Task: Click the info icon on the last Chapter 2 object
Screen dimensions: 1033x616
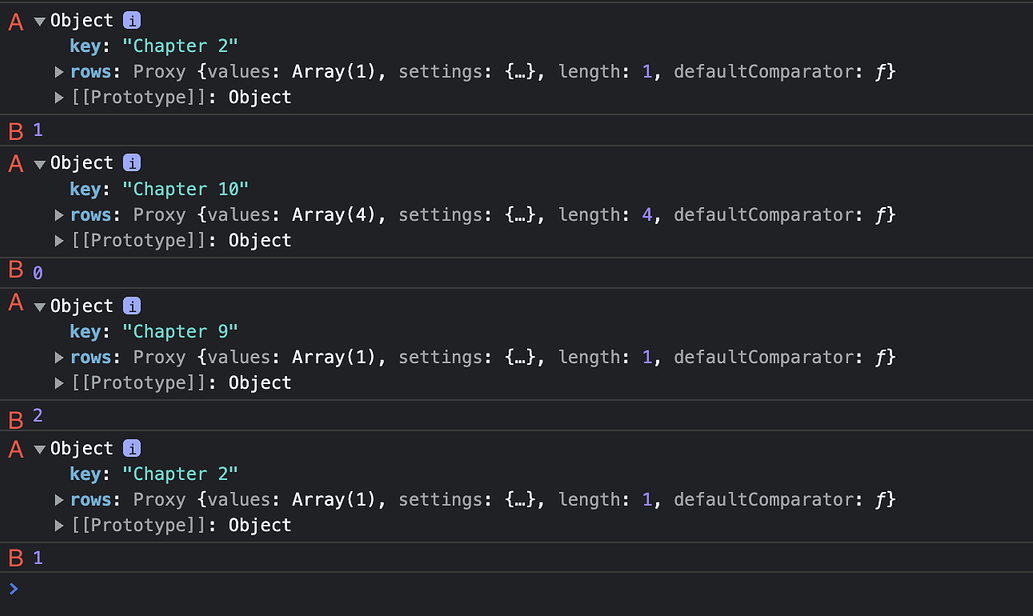Action: [131, 448]
